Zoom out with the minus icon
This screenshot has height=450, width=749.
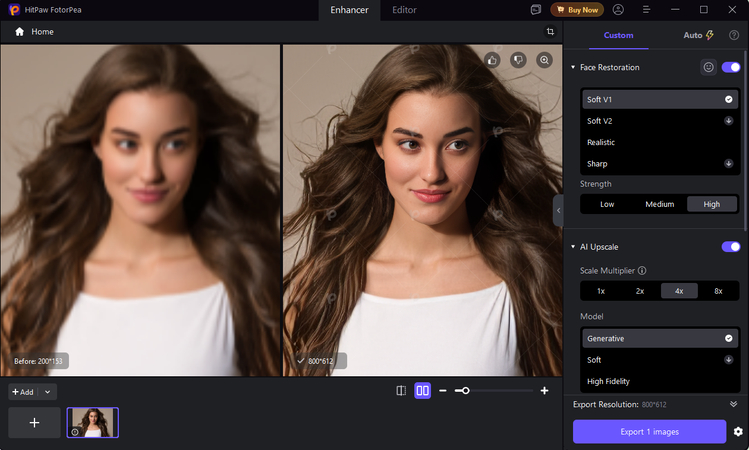point(443,391)
